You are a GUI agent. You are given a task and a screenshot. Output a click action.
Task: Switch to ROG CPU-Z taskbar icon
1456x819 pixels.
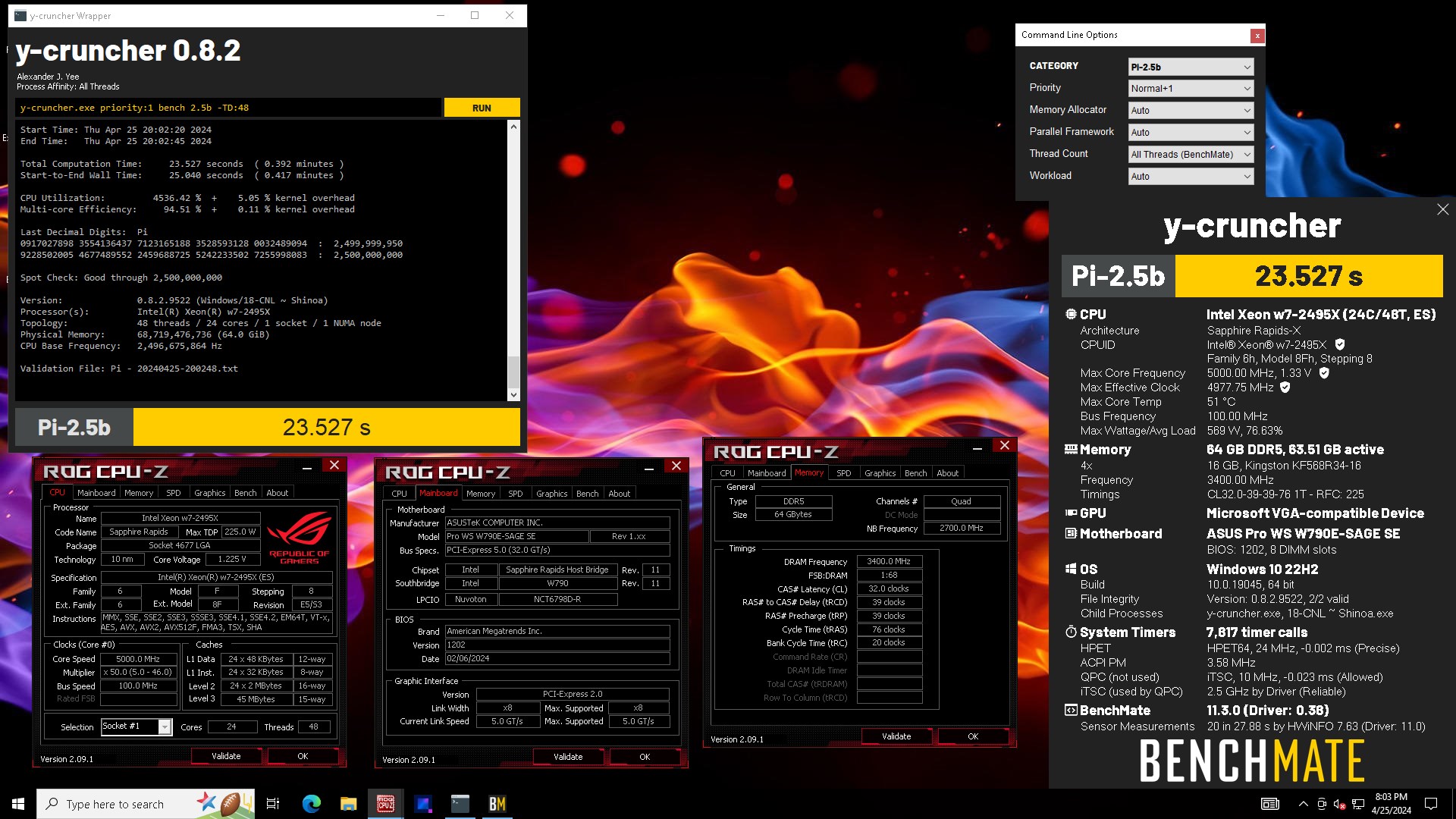pyautogui.click(x=385, y=804)
